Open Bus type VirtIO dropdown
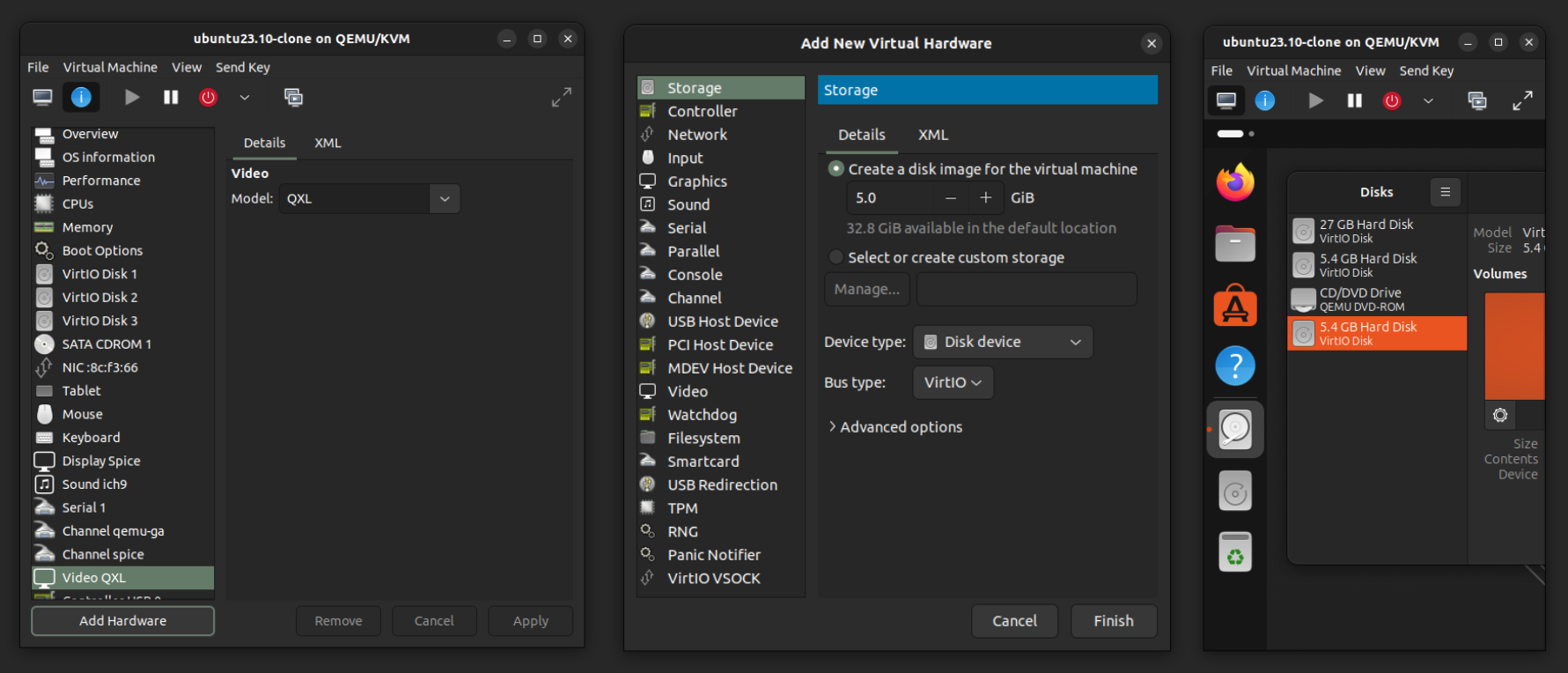Viewport: 1568px width, 673px height. 953,382
